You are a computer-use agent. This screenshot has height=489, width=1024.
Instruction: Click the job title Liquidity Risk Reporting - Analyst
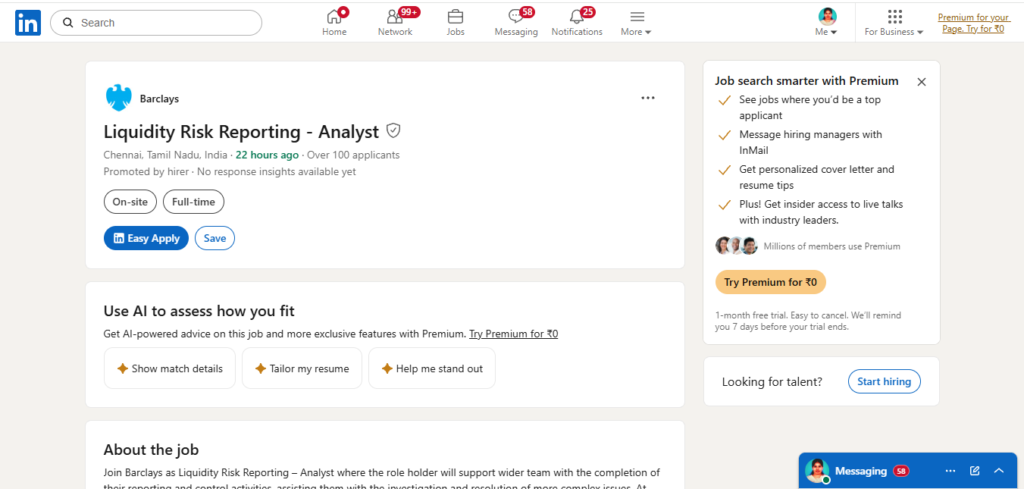coord(241,132)
